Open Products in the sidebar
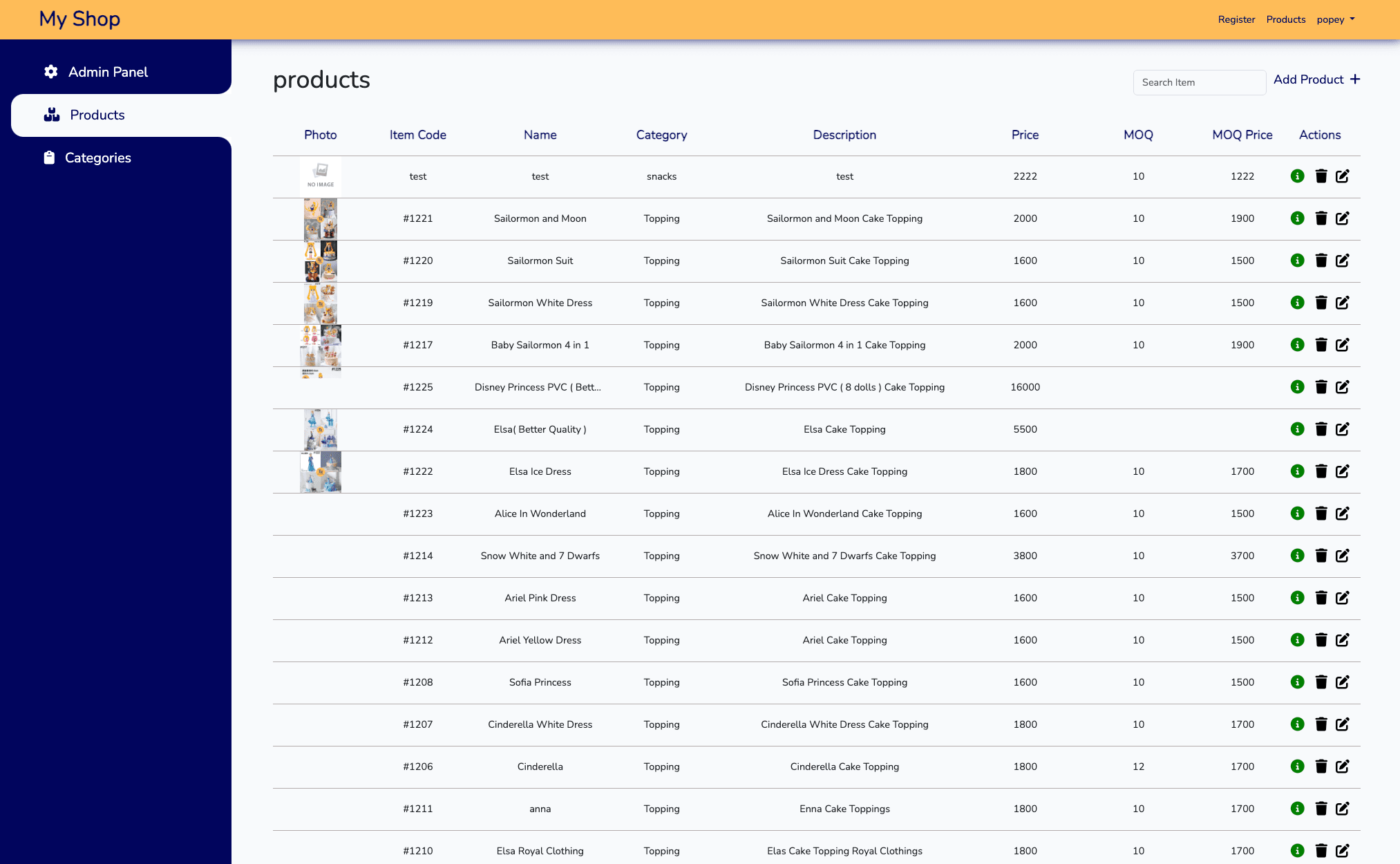The width and height of the screenshot is (1400, 864). tap(97, 115)
